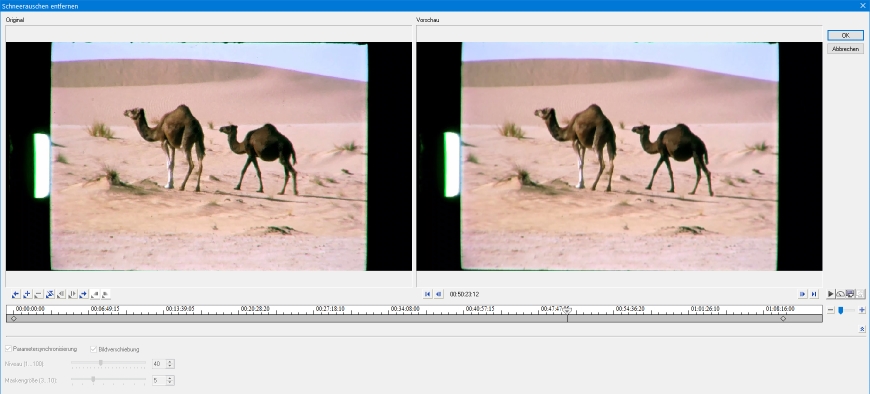Click the end keyframe diamond on timeline
Image resolution: width=870 pixels, height=394 pixels.
tap(783, 319)
